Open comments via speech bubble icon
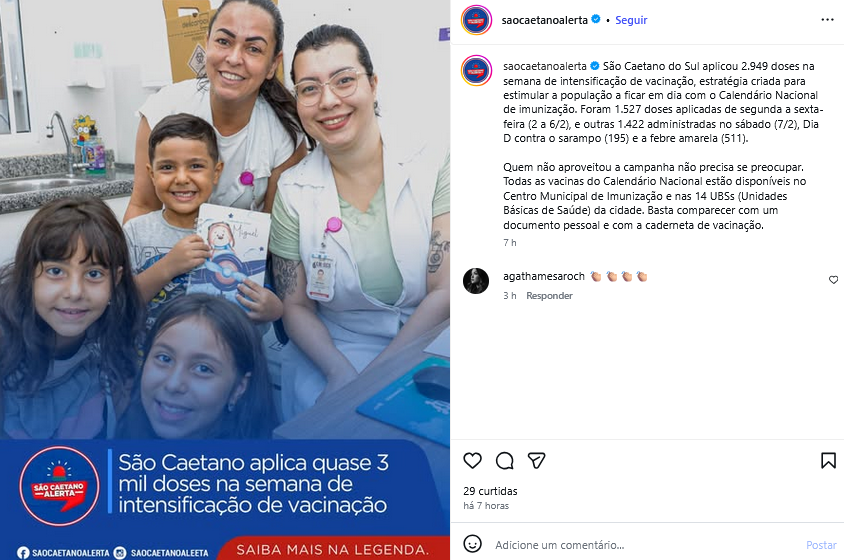The height and width of the screenshot is (560, 844). pos(504,461)
